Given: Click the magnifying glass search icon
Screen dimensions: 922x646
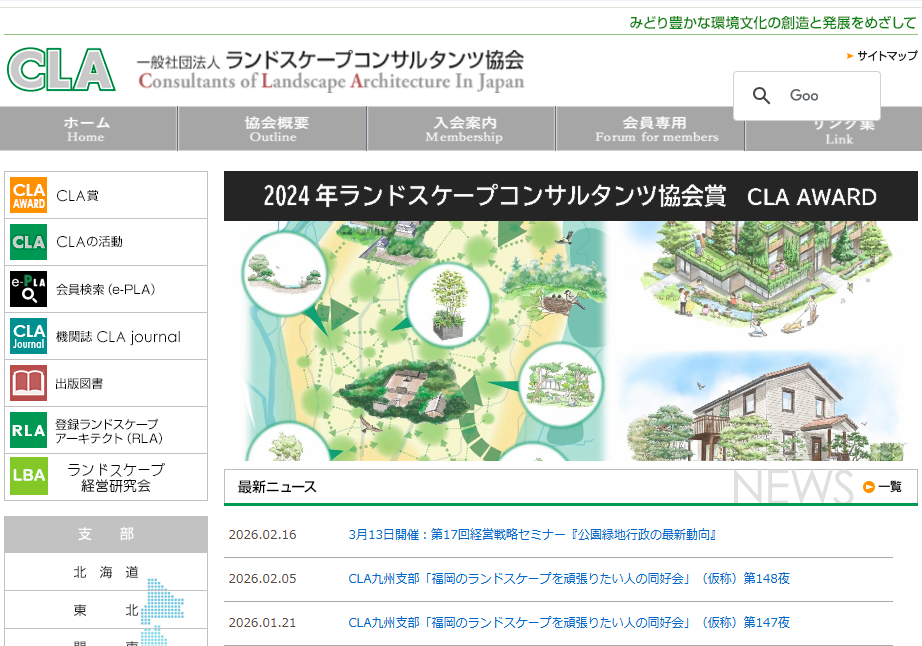Looking at the screenshot, I should [x=762, y=96].
